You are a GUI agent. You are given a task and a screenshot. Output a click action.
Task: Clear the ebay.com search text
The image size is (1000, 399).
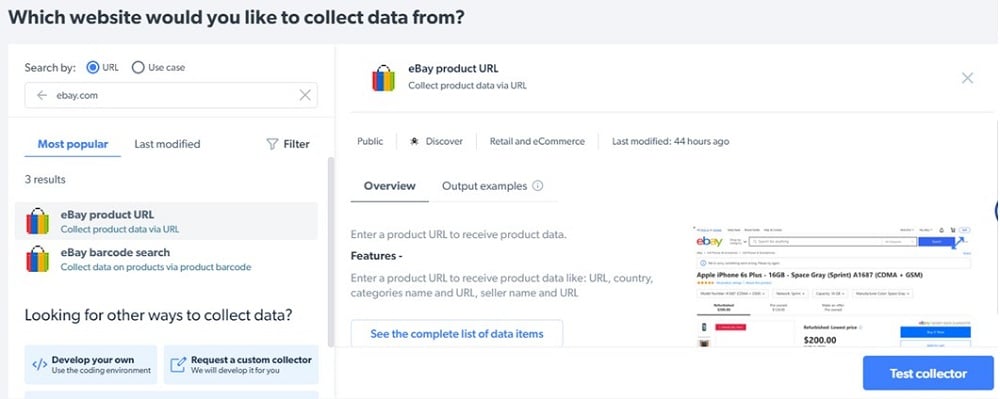[305, 95]
